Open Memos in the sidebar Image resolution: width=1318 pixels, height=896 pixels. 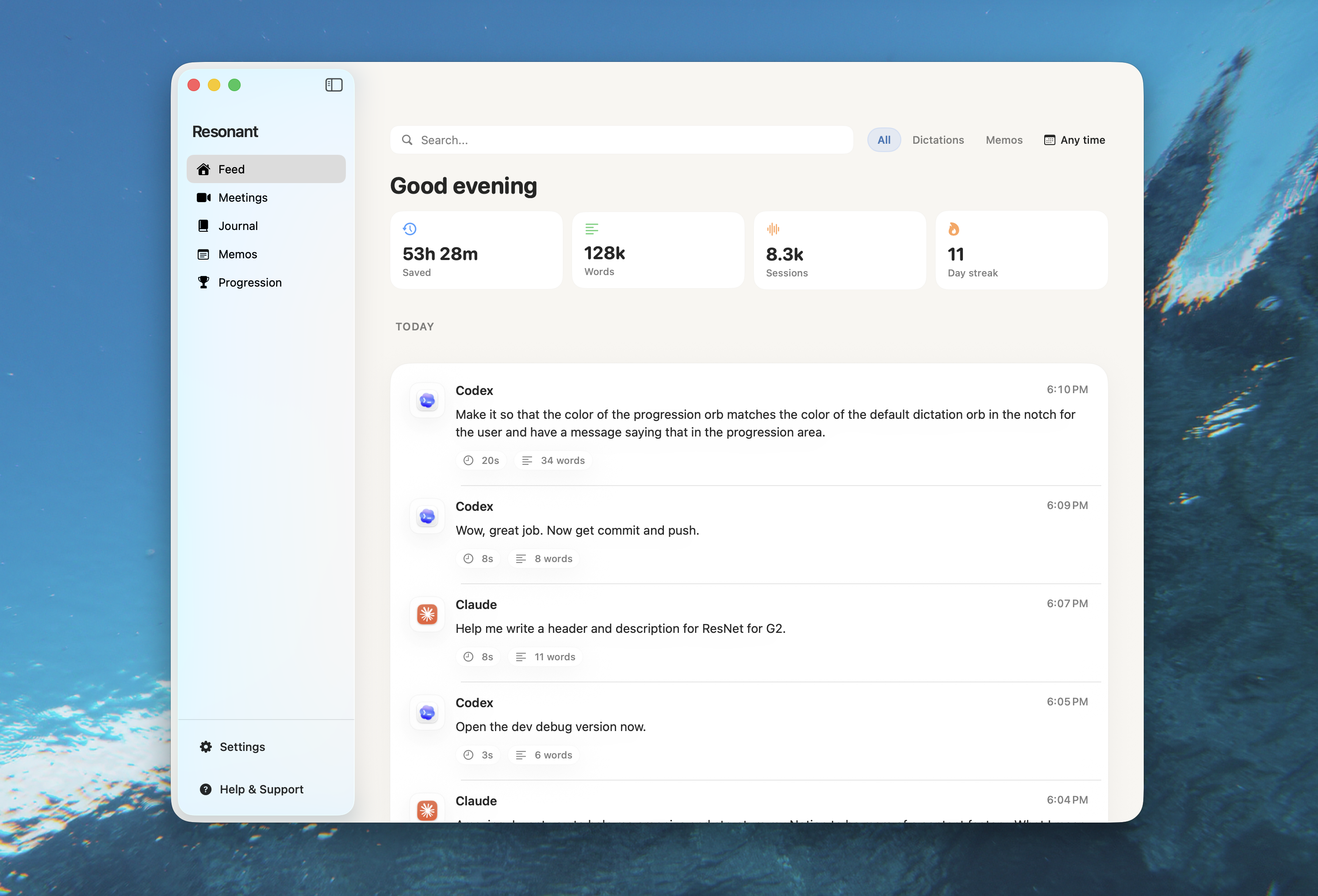[238, 254]
